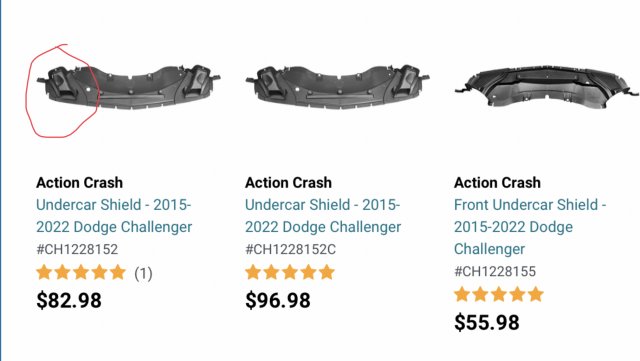The height and width of the screenshot is (361, 640).
Task: Click star rating of CH1228155 product
Action: (499, 294)
